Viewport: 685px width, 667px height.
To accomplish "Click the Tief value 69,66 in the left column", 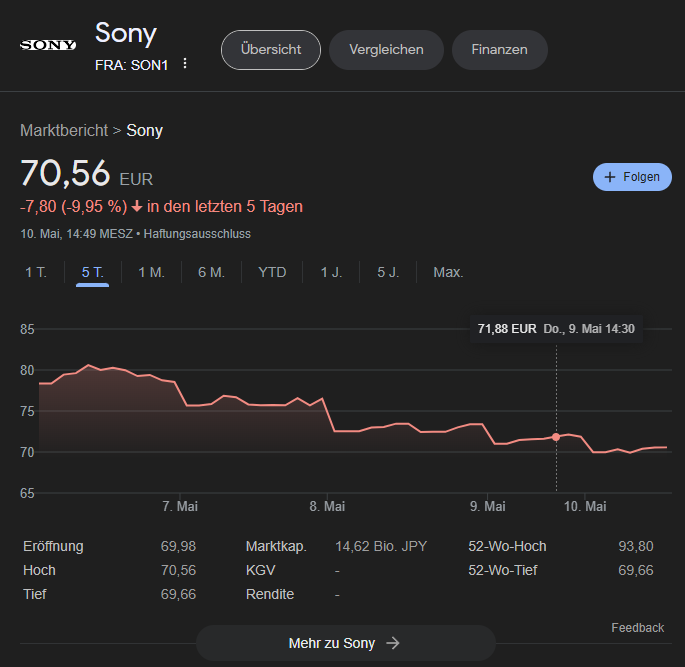I will pos(178,594).
